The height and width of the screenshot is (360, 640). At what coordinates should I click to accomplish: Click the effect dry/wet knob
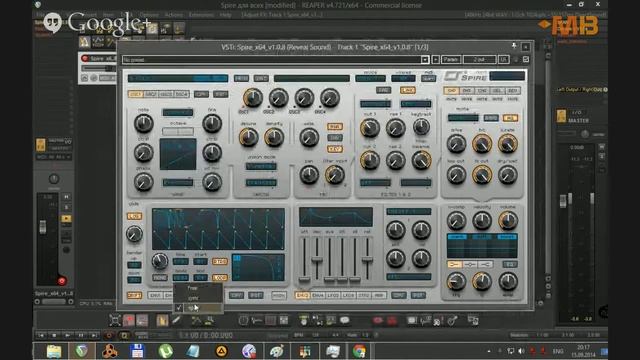point(507,175)
